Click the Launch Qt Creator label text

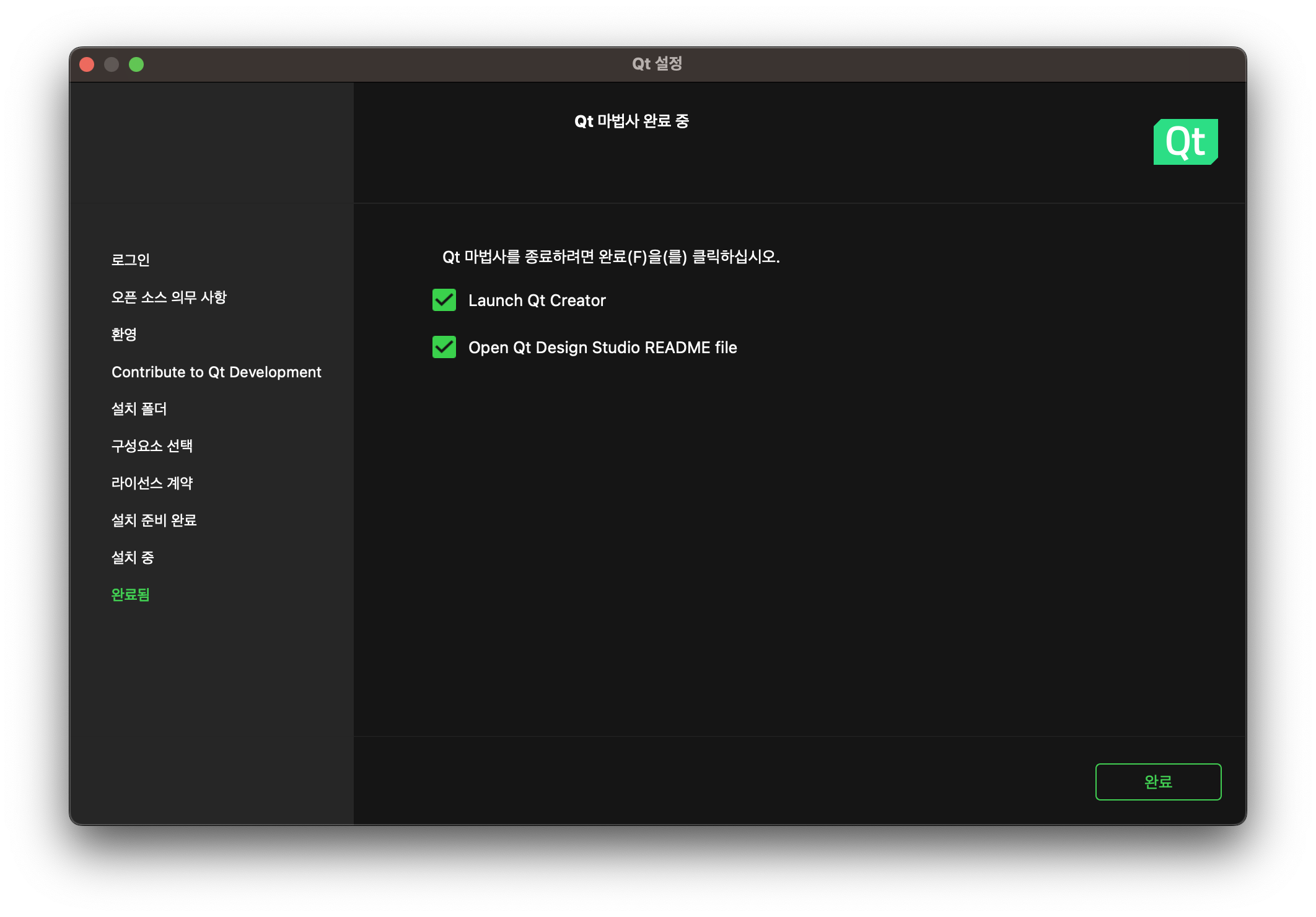click(x=537, y=301)
